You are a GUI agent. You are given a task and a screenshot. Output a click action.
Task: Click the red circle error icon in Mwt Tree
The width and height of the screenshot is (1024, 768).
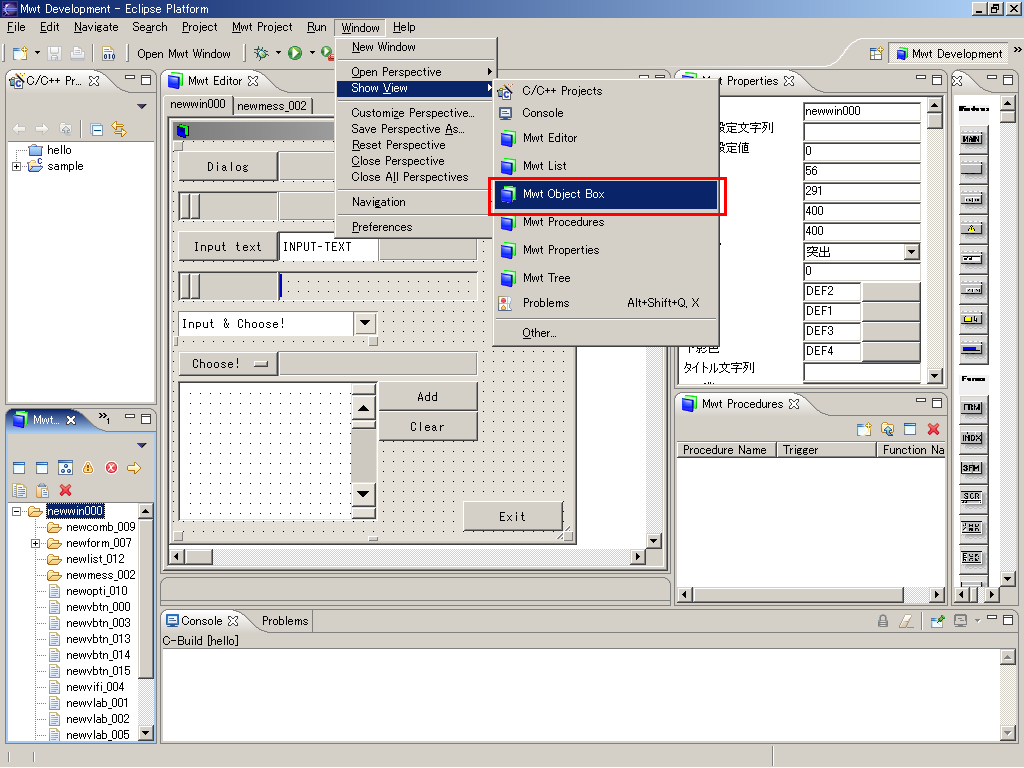(x=112, y=468)
